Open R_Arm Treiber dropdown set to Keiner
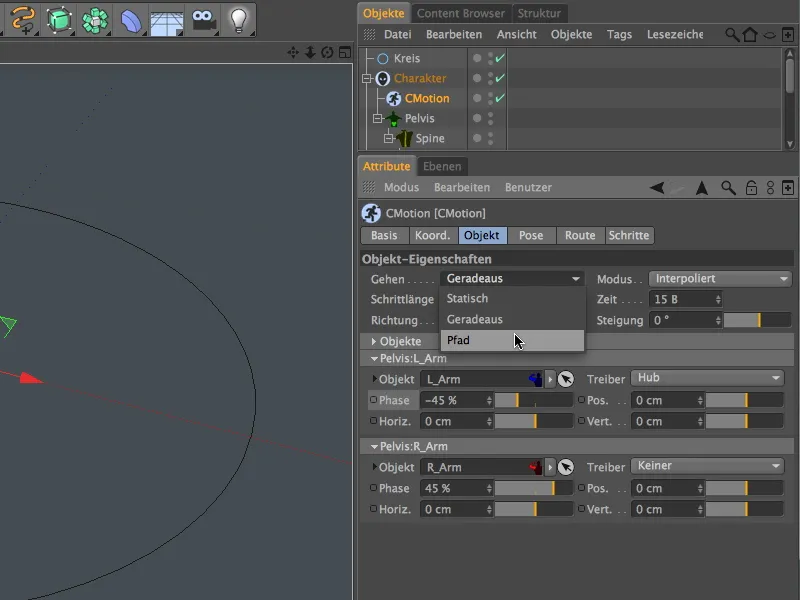Viewport: 800px width, 600px height. pyautogui.click(x=707, y=466)
